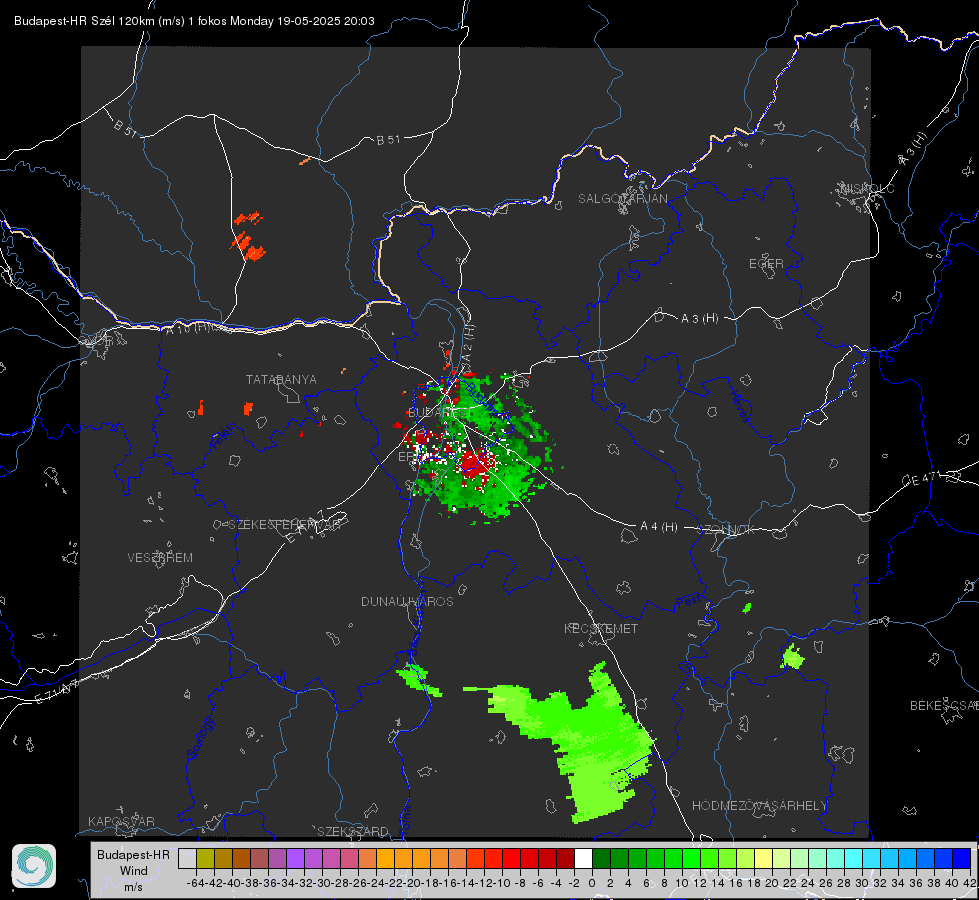Image resolution: width=979 pixels, height=900 pixels.
Task: Click the KAPOSVÁR city label
Action: 121,821
